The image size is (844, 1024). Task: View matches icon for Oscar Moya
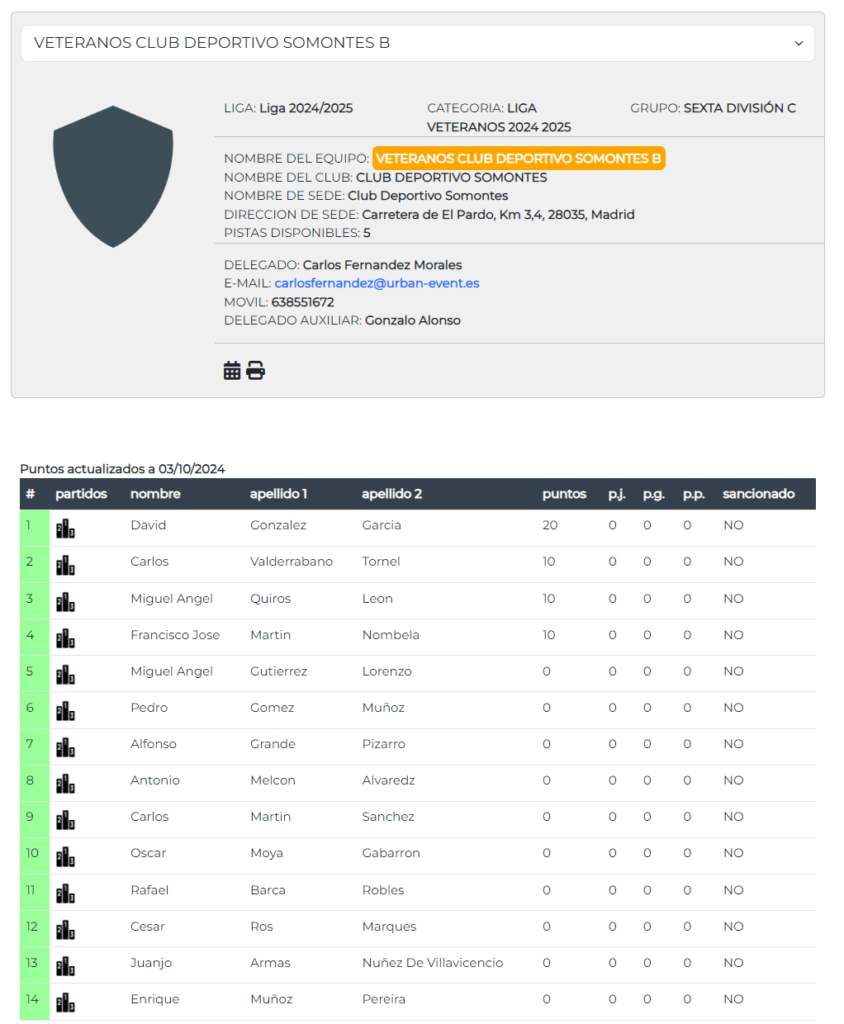(x=65, y=856)
